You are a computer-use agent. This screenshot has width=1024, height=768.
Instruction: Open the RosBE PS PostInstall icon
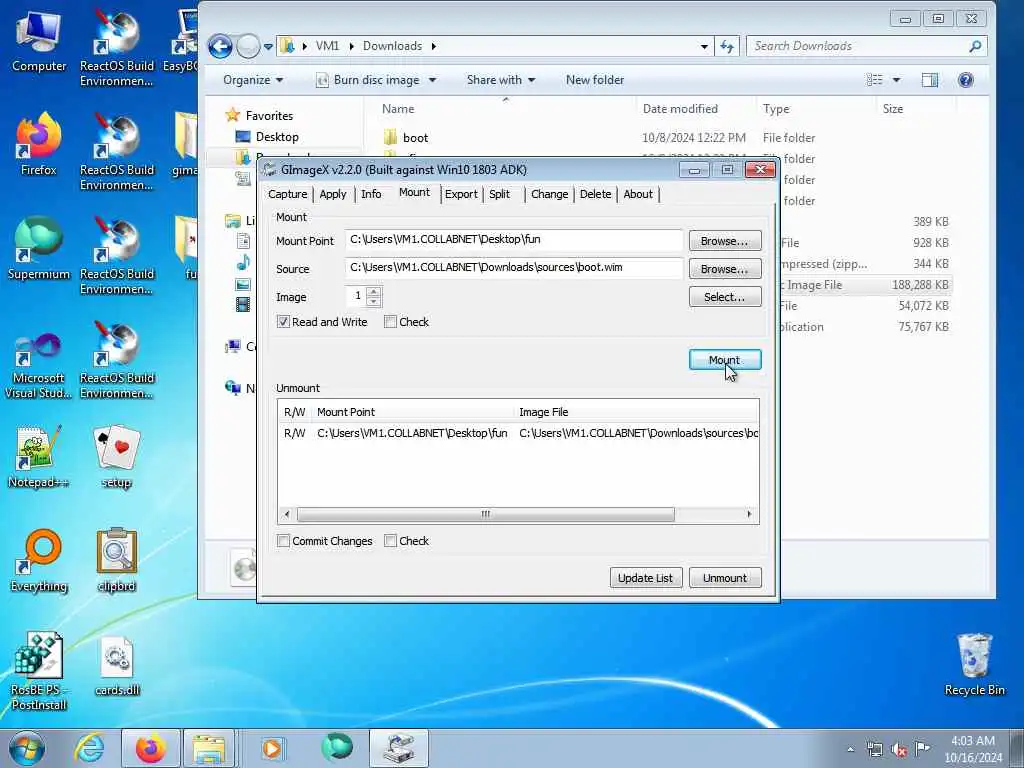[x=39, y=671]
